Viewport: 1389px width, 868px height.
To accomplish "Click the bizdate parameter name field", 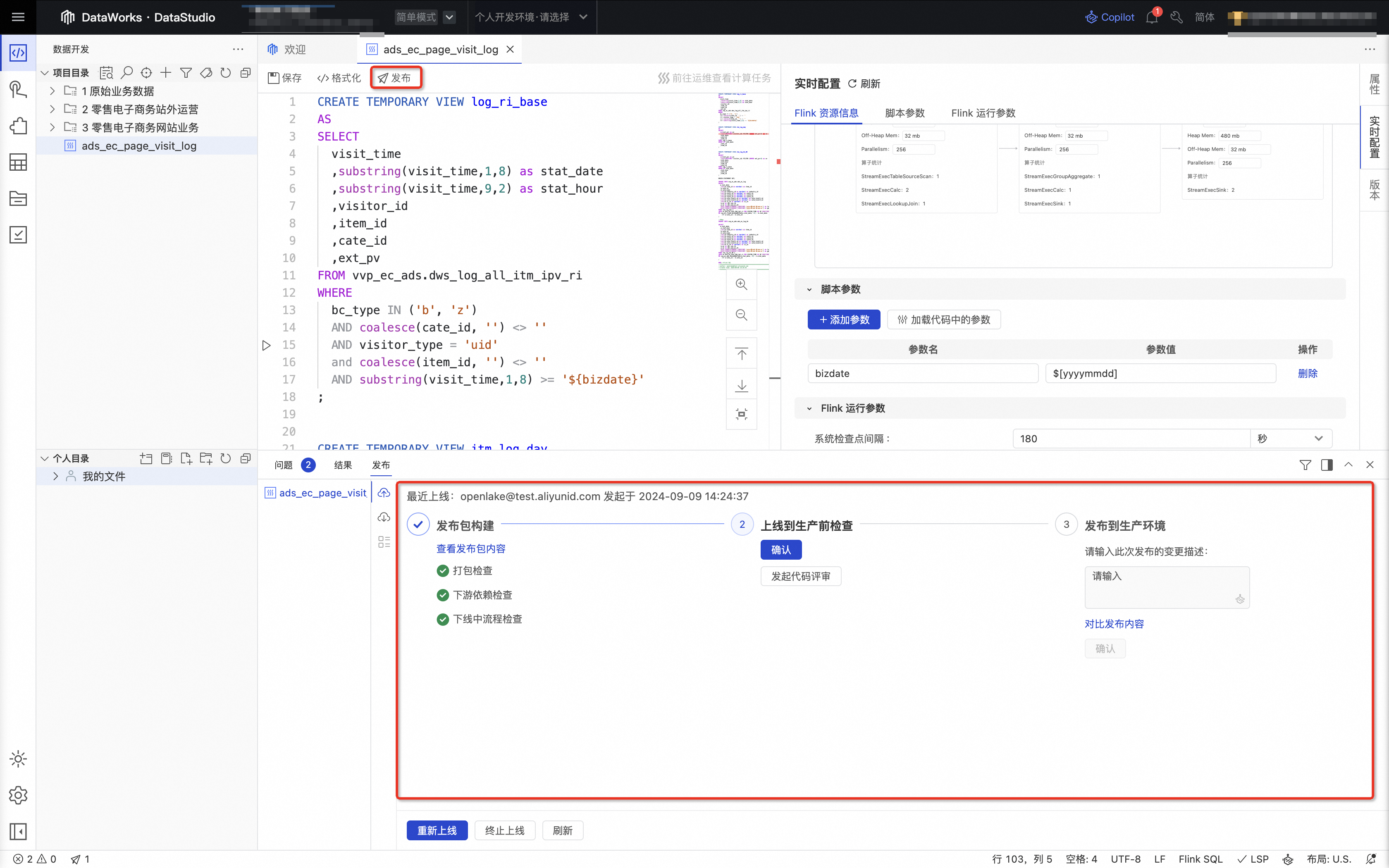I will (922, 374).
